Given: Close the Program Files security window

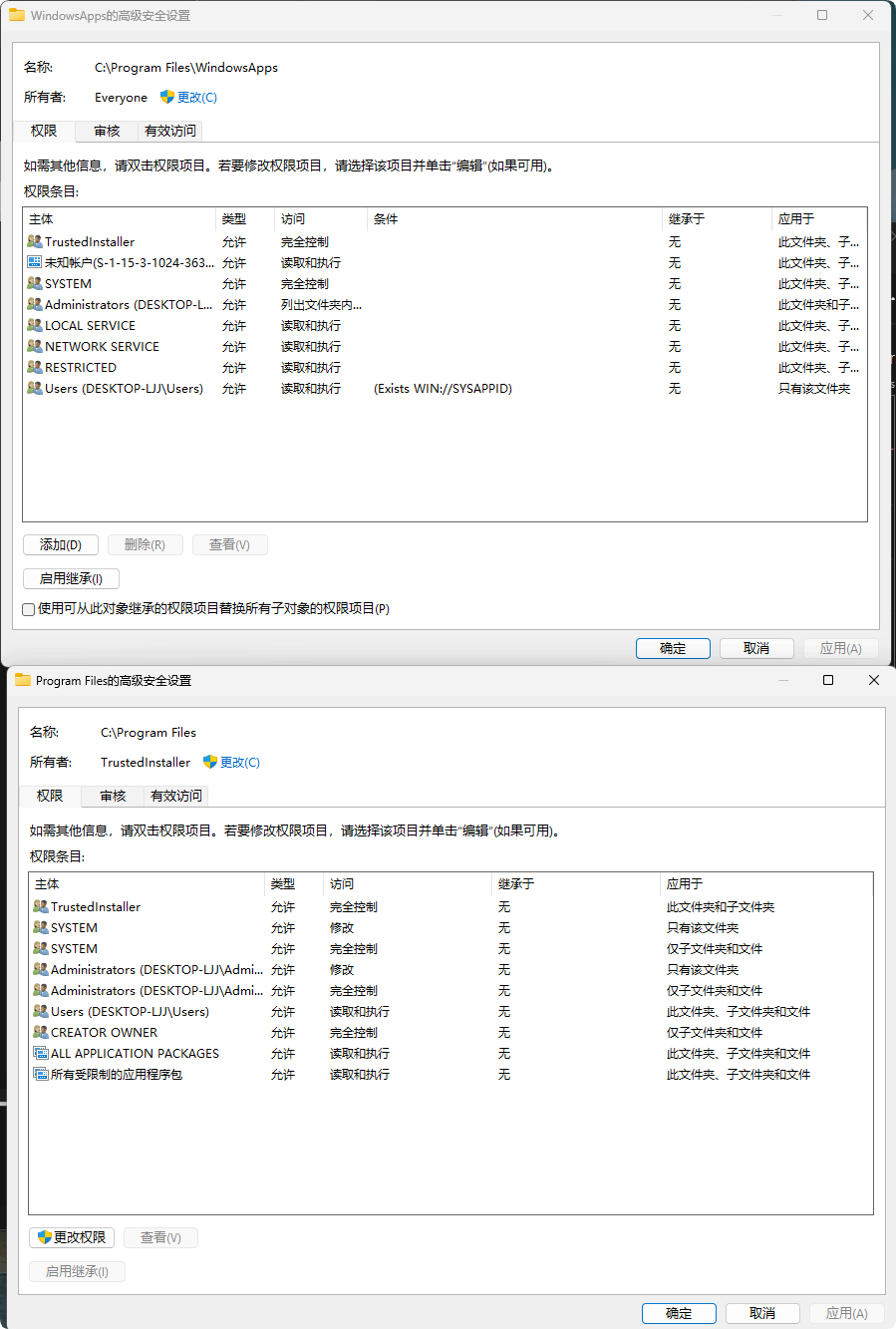Looking at the screenshot, I should click(874, 680).
